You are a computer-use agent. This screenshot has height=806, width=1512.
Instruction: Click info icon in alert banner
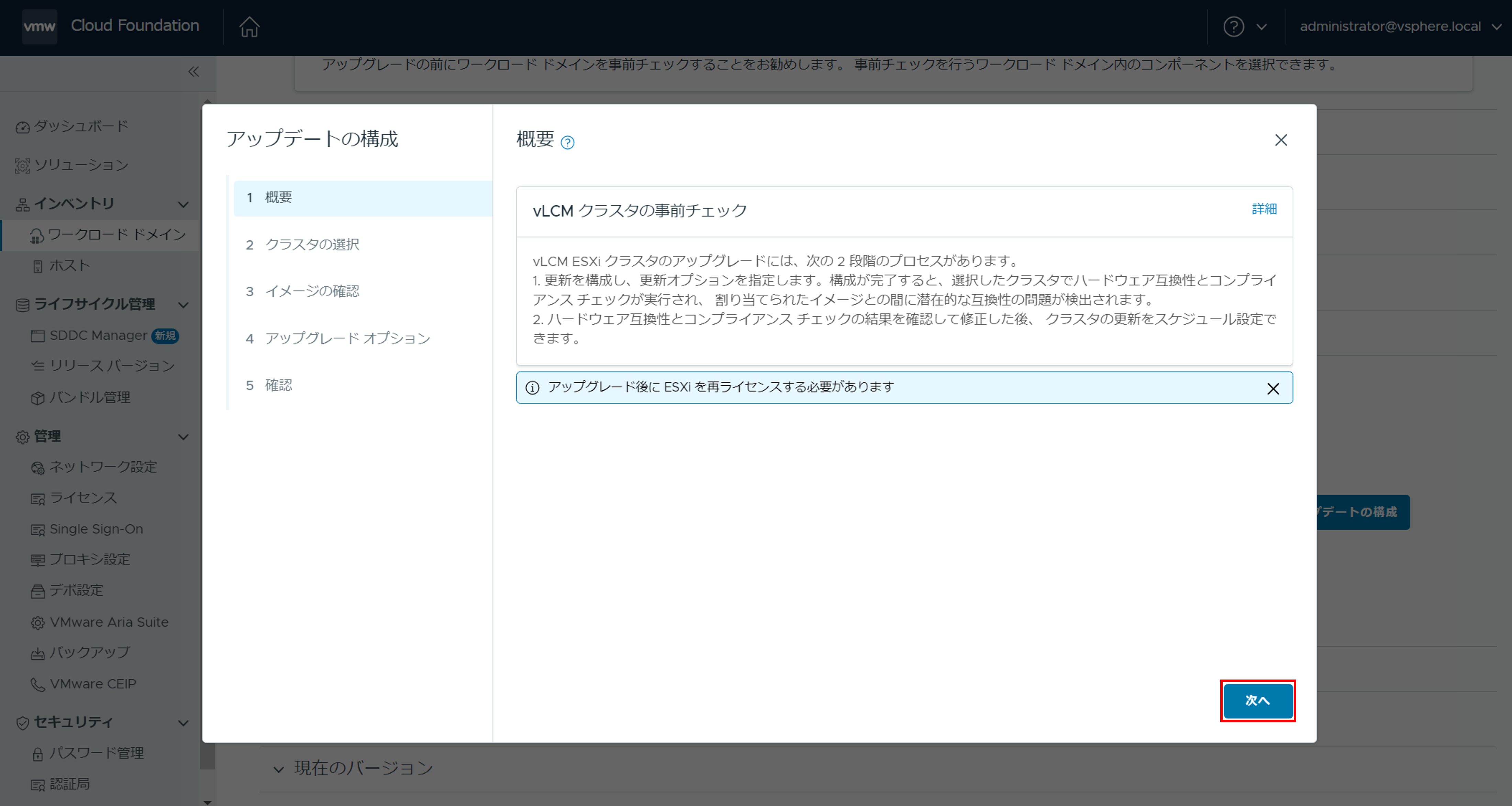[532, 388]
